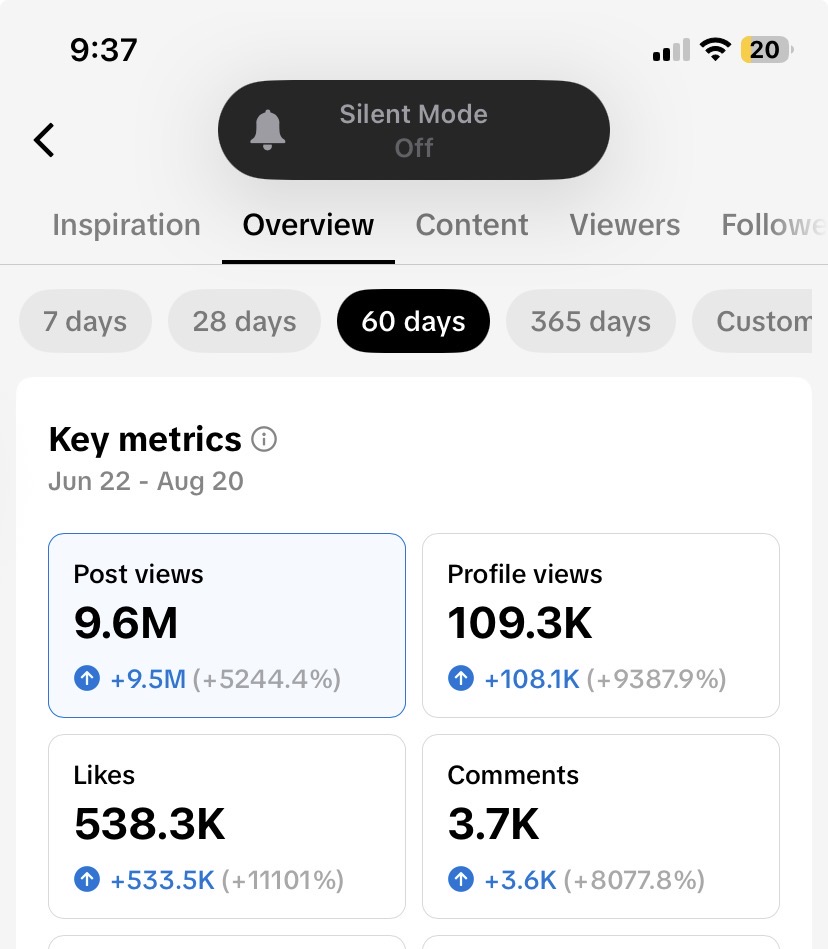Tap the Profile views up-arrow icon
Screen dimensions: 828x949
pos(461,678)
